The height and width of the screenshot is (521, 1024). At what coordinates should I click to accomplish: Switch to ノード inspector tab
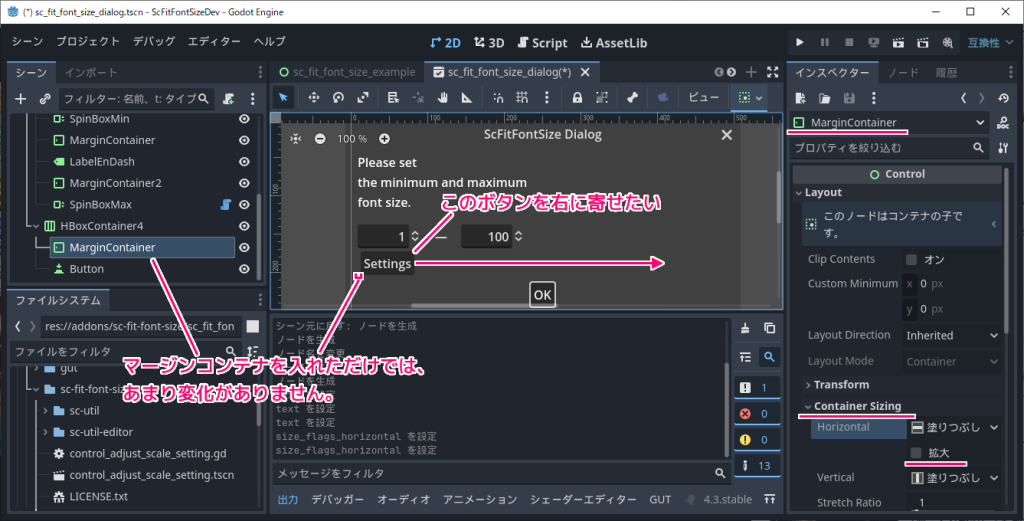click(x=903, y=72)
